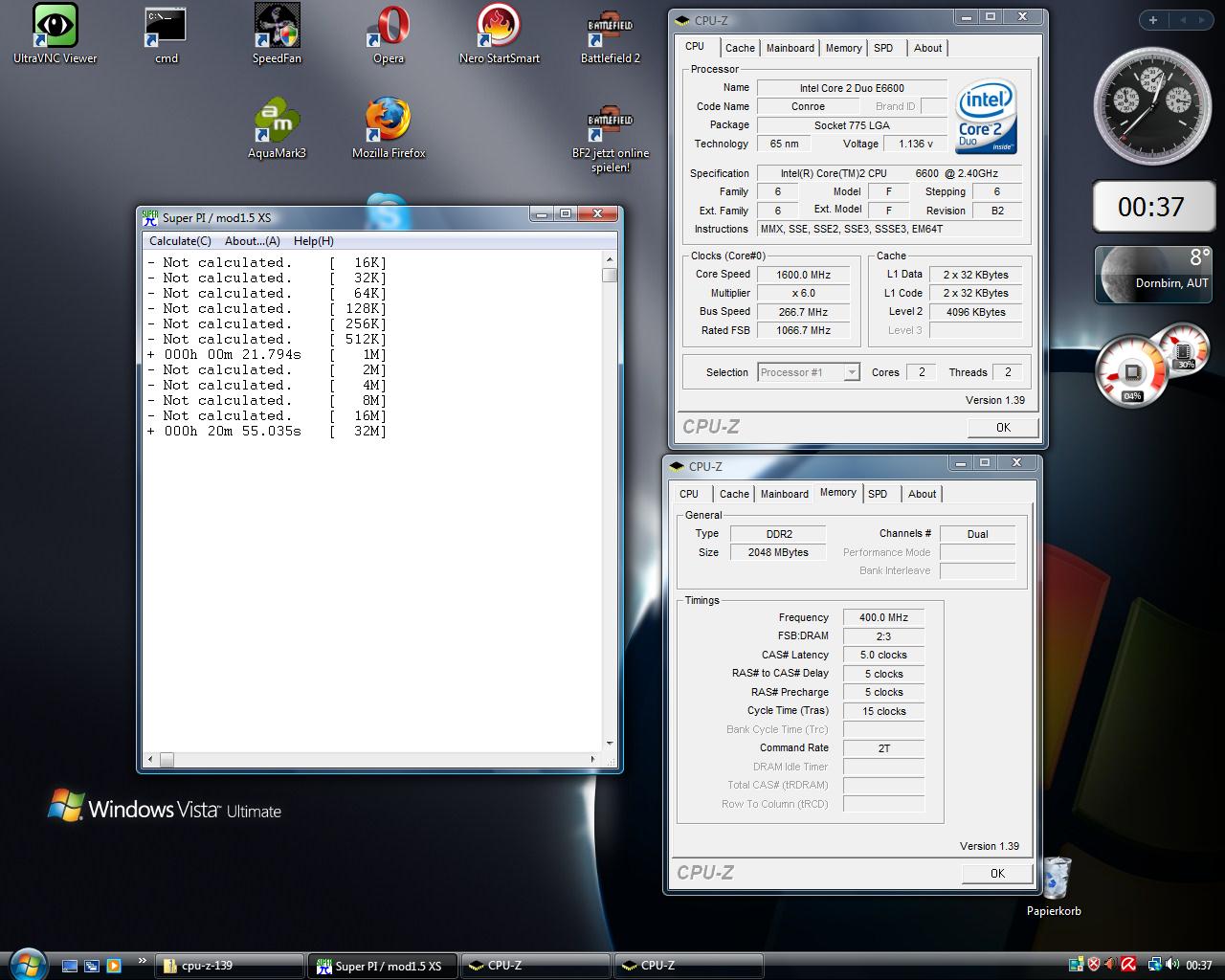The height and width of the screenshot is (980, 1225).
Task: Select the 1M result line 21.794s
Action: 268,354
